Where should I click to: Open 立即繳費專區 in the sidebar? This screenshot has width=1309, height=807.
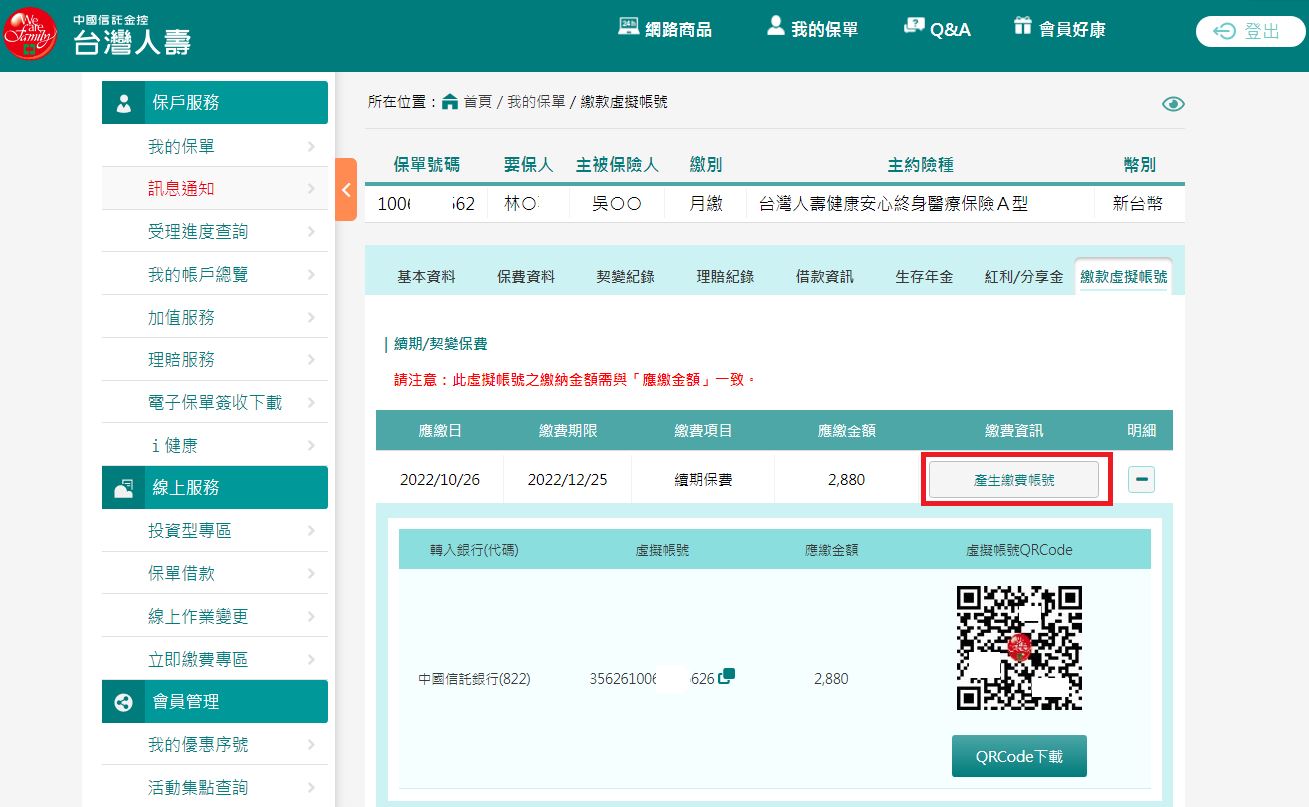[x=215, y=660]
